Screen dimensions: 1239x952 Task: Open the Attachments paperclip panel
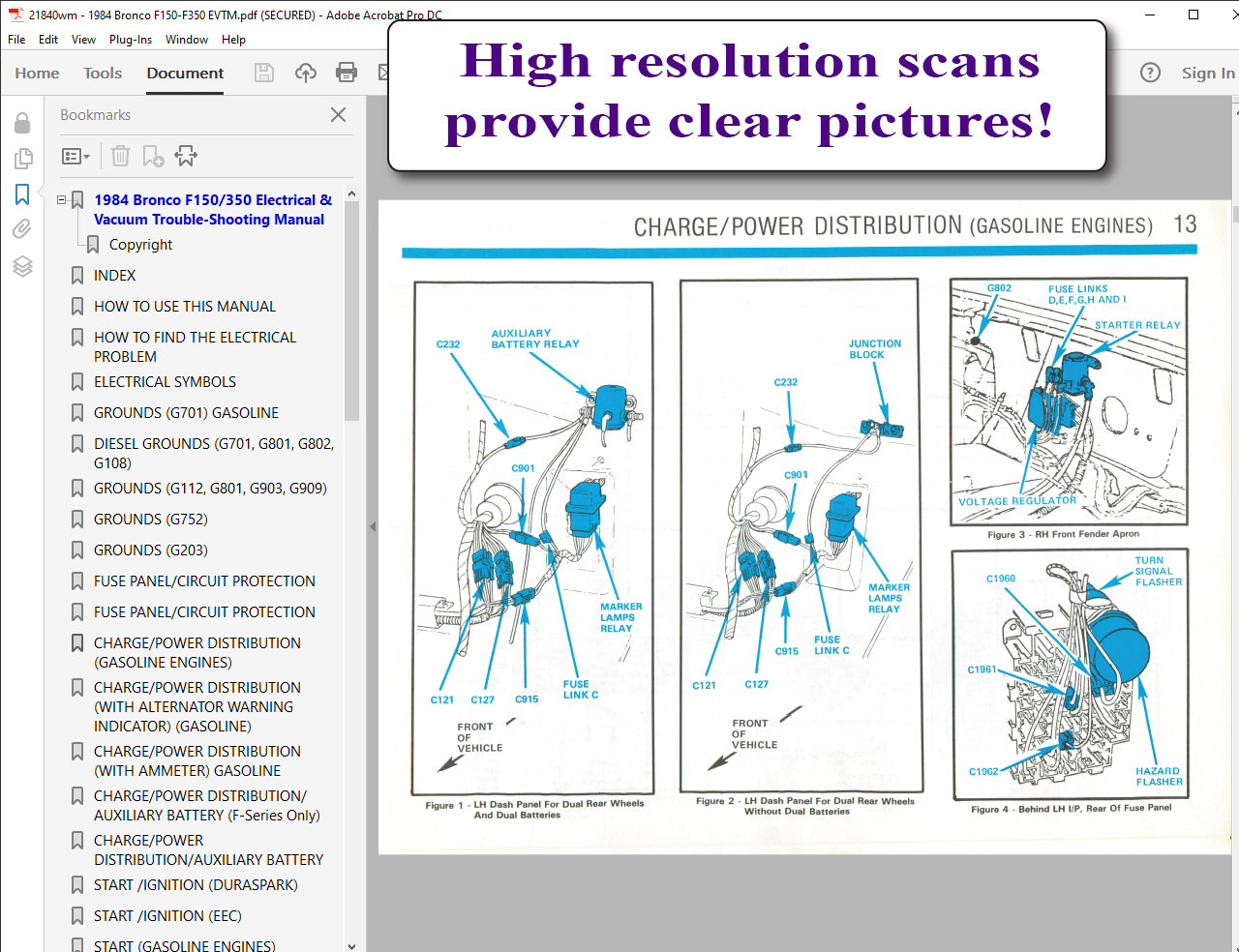[x=22, y=229]
